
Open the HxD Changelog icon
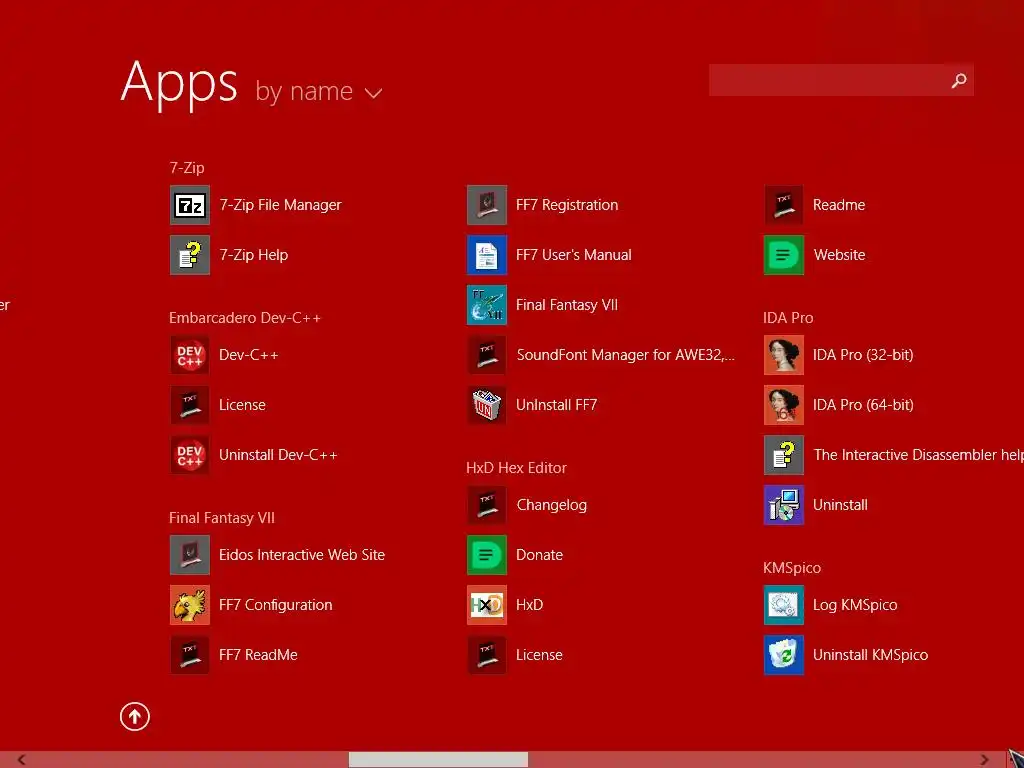[487, 505]
